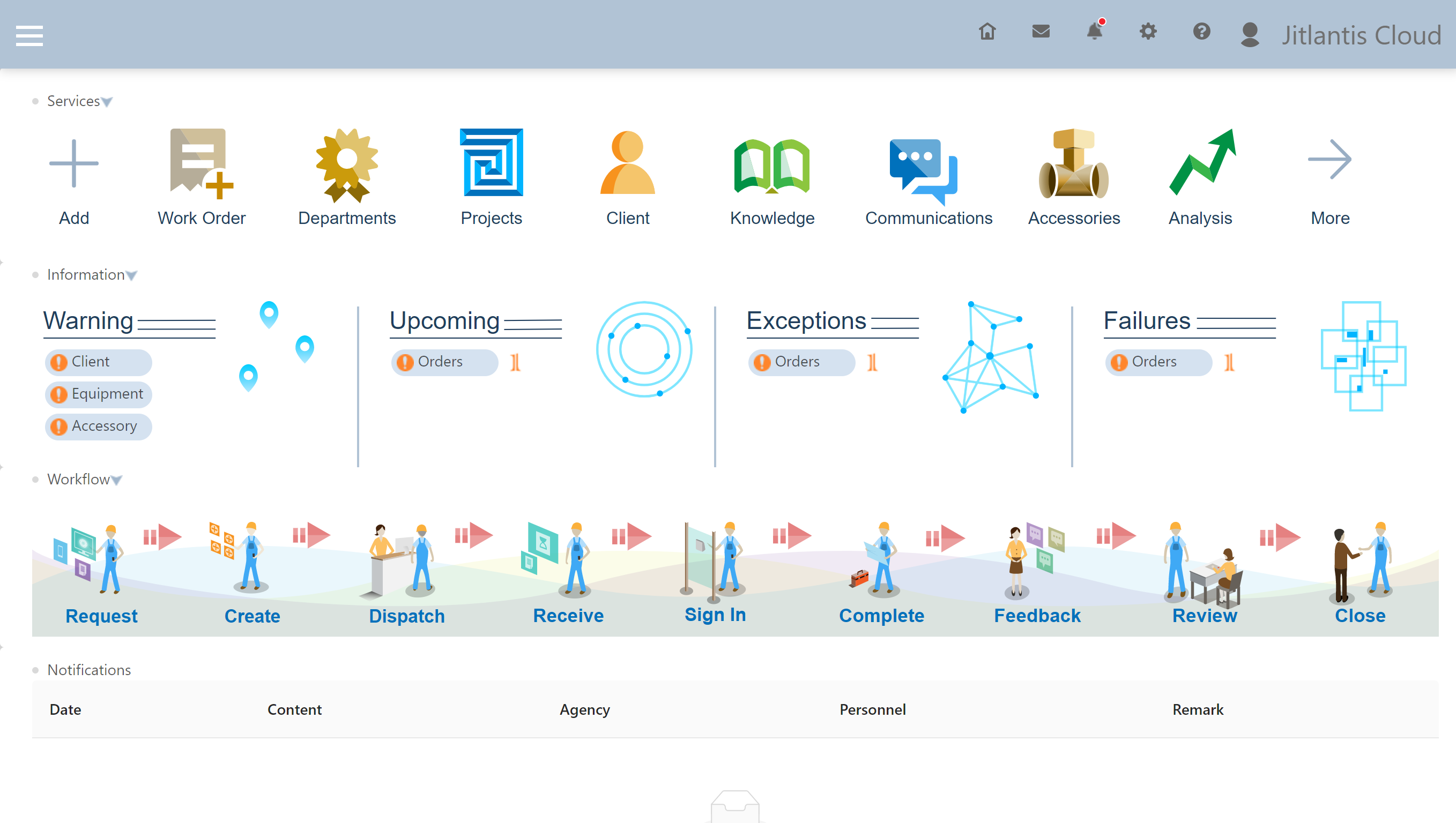Open the notifications bell
The image size is (1456, 823).
(1095, 30)
